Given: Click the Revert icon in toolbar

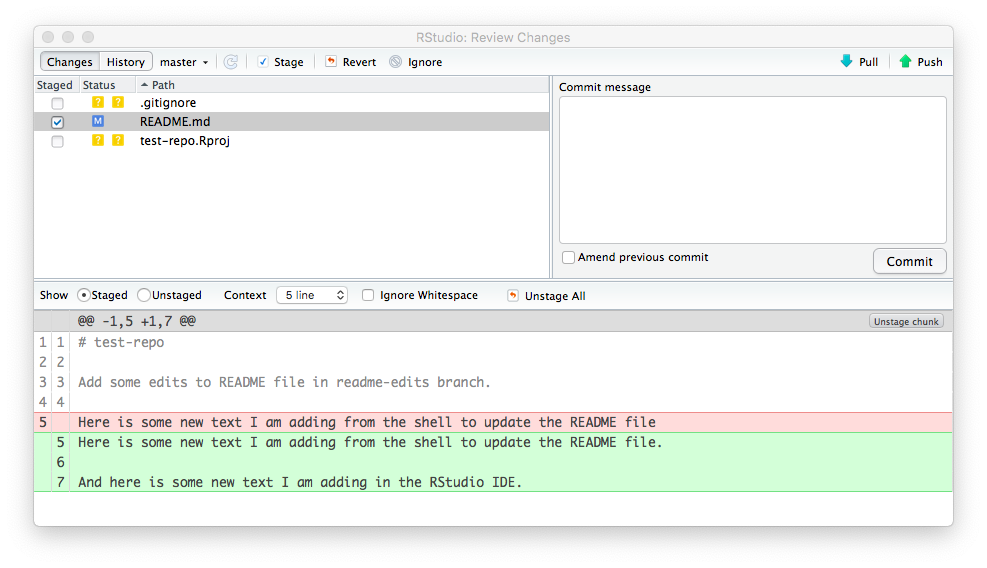Looking at the screenshot, I should [331, 62].
